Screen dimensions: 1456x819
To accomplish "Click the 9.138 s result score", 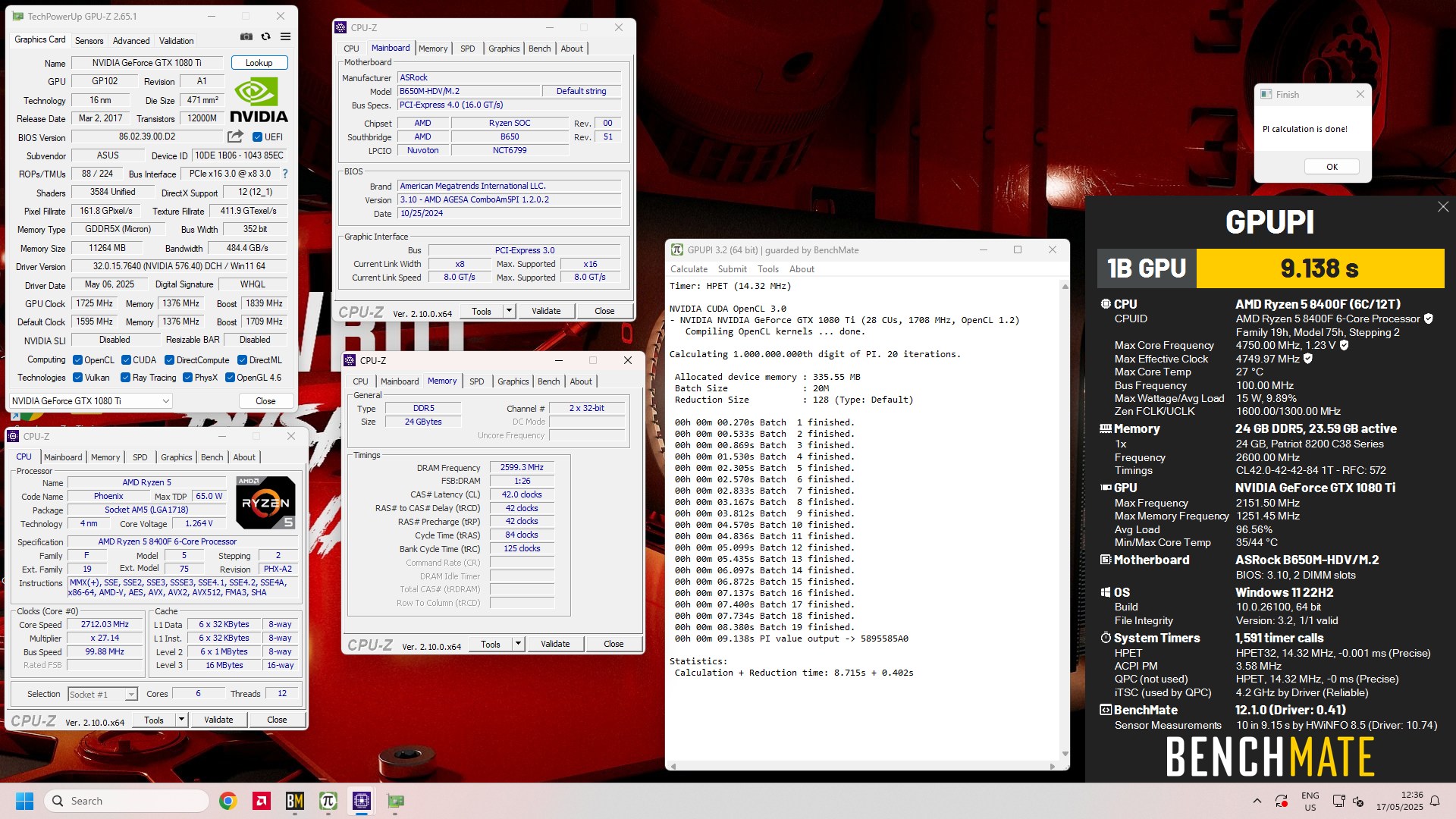I will [1319, 268].
